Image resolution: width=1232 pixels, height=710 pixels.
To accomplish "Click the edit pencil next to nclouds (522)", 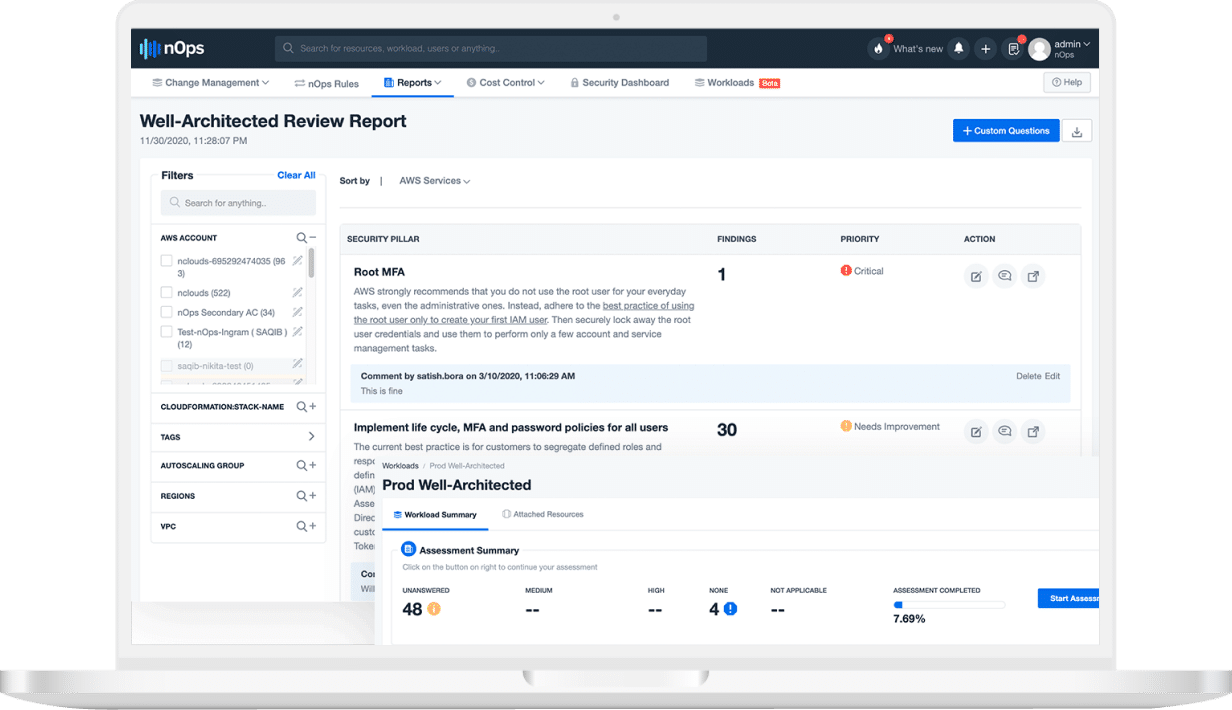I will [x=297, y=293].
